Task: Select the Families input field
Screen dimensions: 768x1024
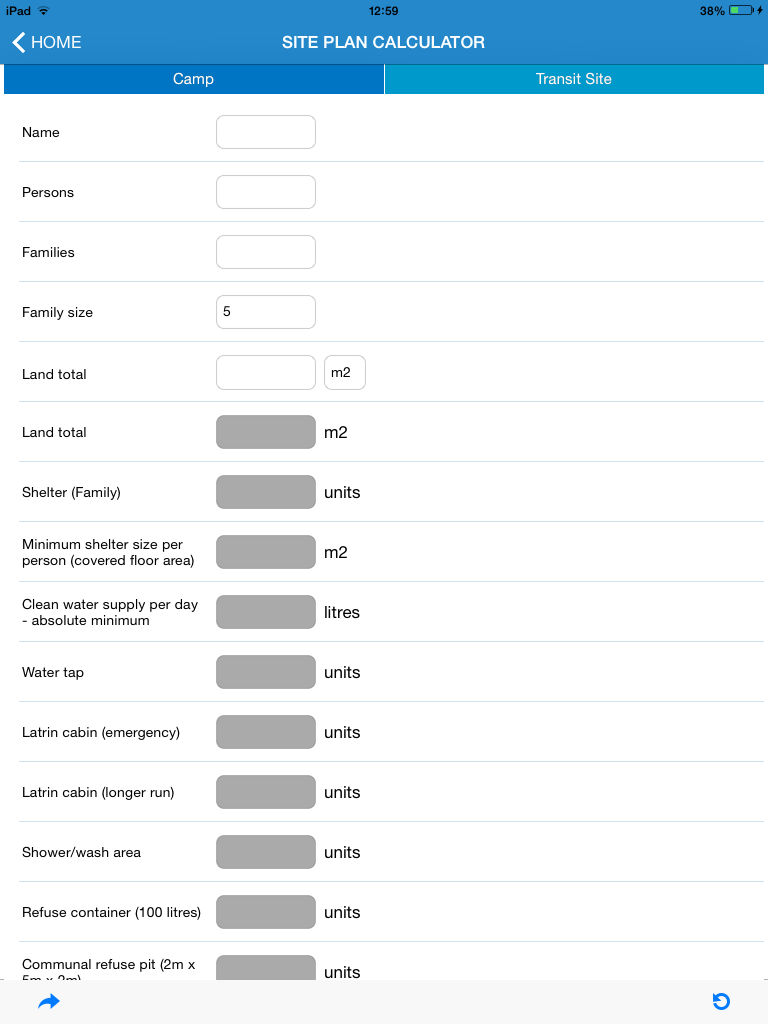Action: point(265,252)
